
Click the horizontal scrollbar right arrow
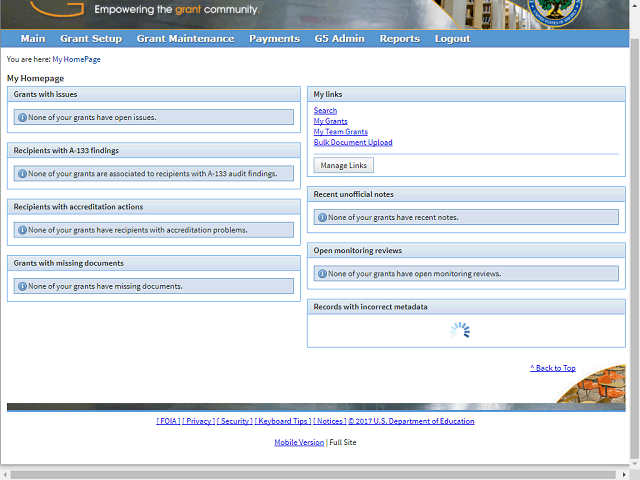coord(624,475)
